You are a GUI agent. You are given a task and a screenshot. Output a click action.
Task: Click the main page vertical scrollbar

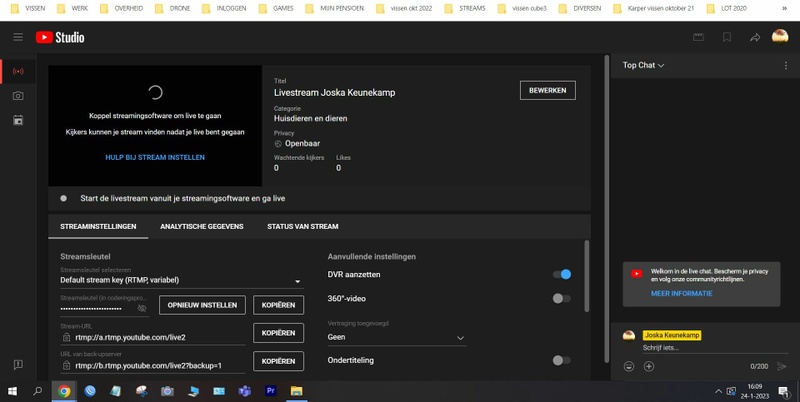tap(607, 209)
